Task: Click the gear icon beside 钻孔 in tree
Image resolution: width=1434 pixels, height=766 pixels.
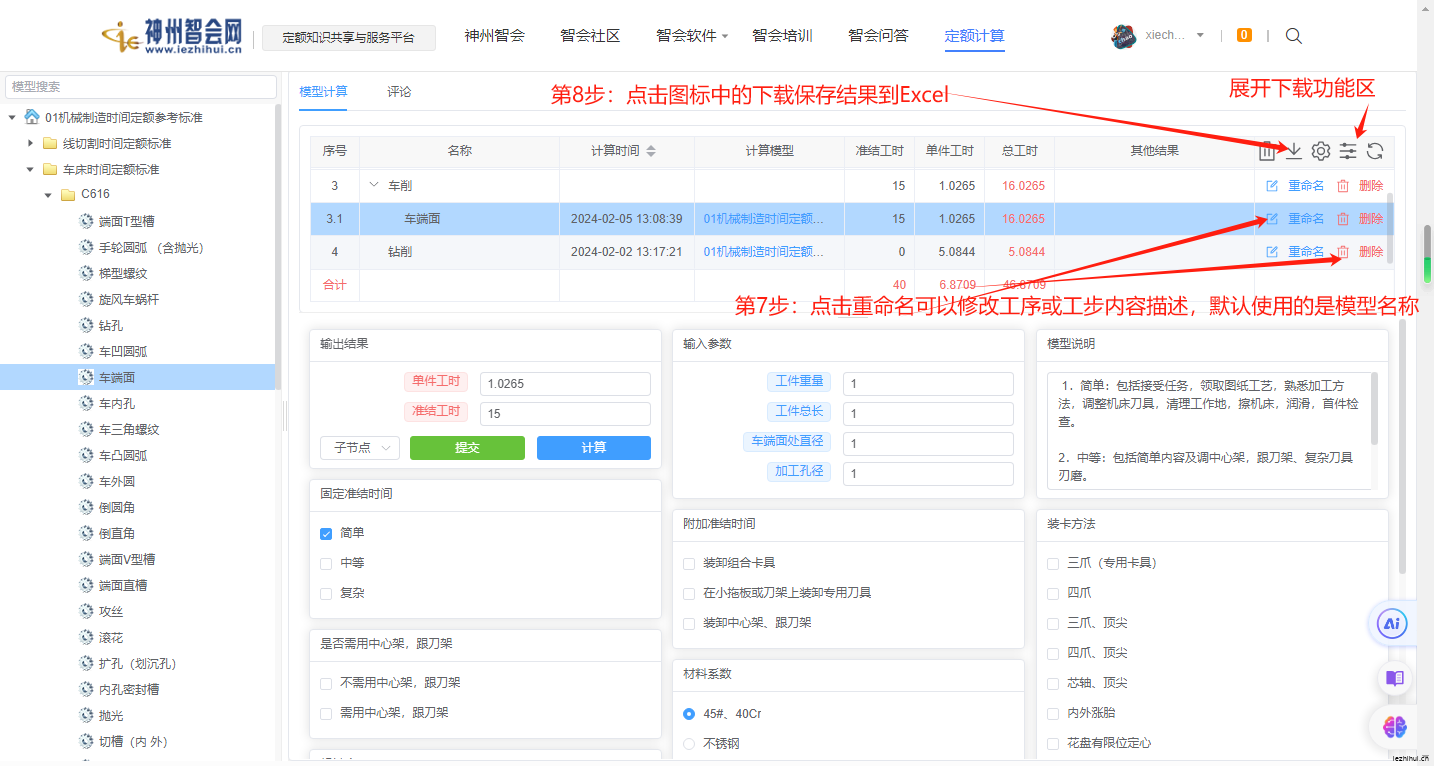Action: [86, 326]
